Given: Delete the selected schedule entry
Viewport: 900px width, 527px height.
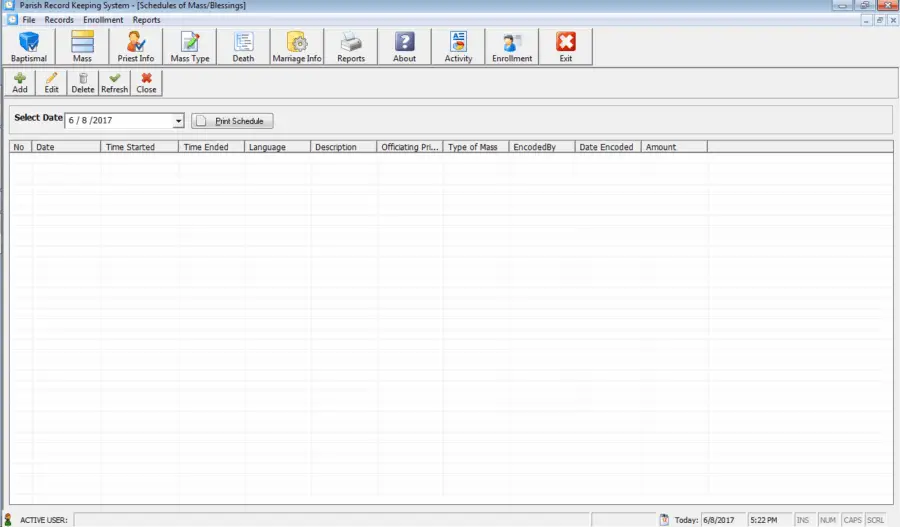Looking at the screenshot, I should tap(83, 83).
